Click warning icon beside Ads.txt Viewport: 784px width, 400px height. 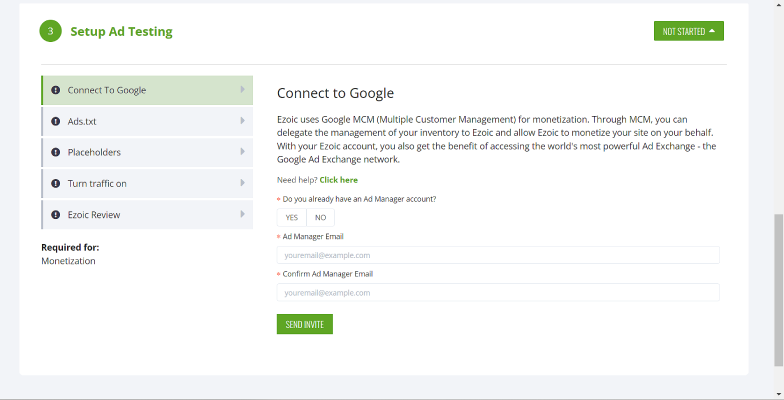coord(56,121)
